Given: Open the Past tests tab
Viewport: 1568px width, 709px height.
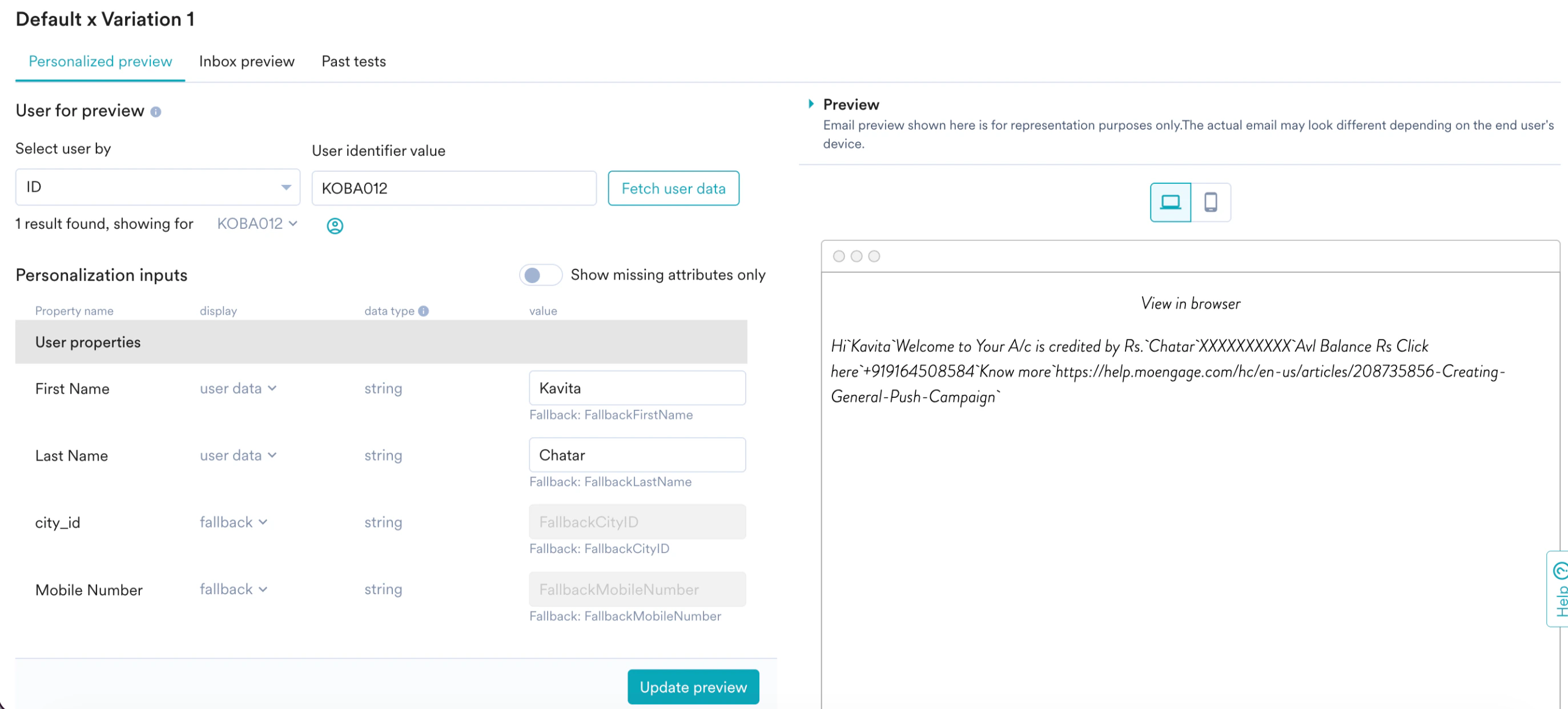Looking at the screenshot, I should (x=353, y=62).
